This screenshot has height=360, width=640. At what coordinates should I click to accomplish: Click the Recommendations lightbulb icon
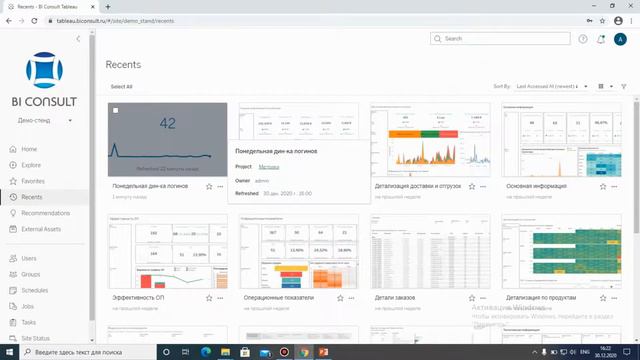(x=13, y=213)
